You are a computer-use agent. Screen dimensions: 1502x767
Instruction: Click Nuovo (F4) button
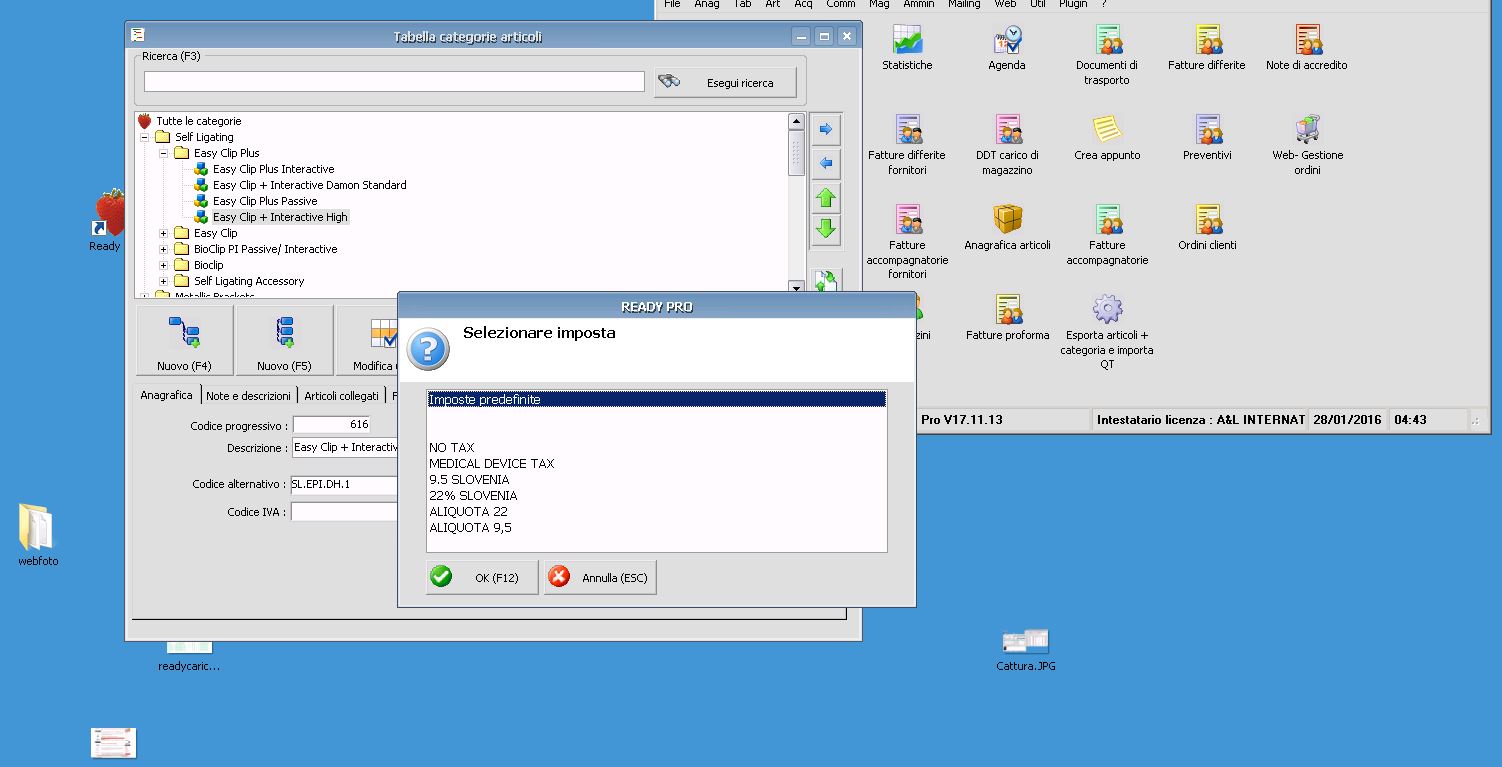click(185, 341)
